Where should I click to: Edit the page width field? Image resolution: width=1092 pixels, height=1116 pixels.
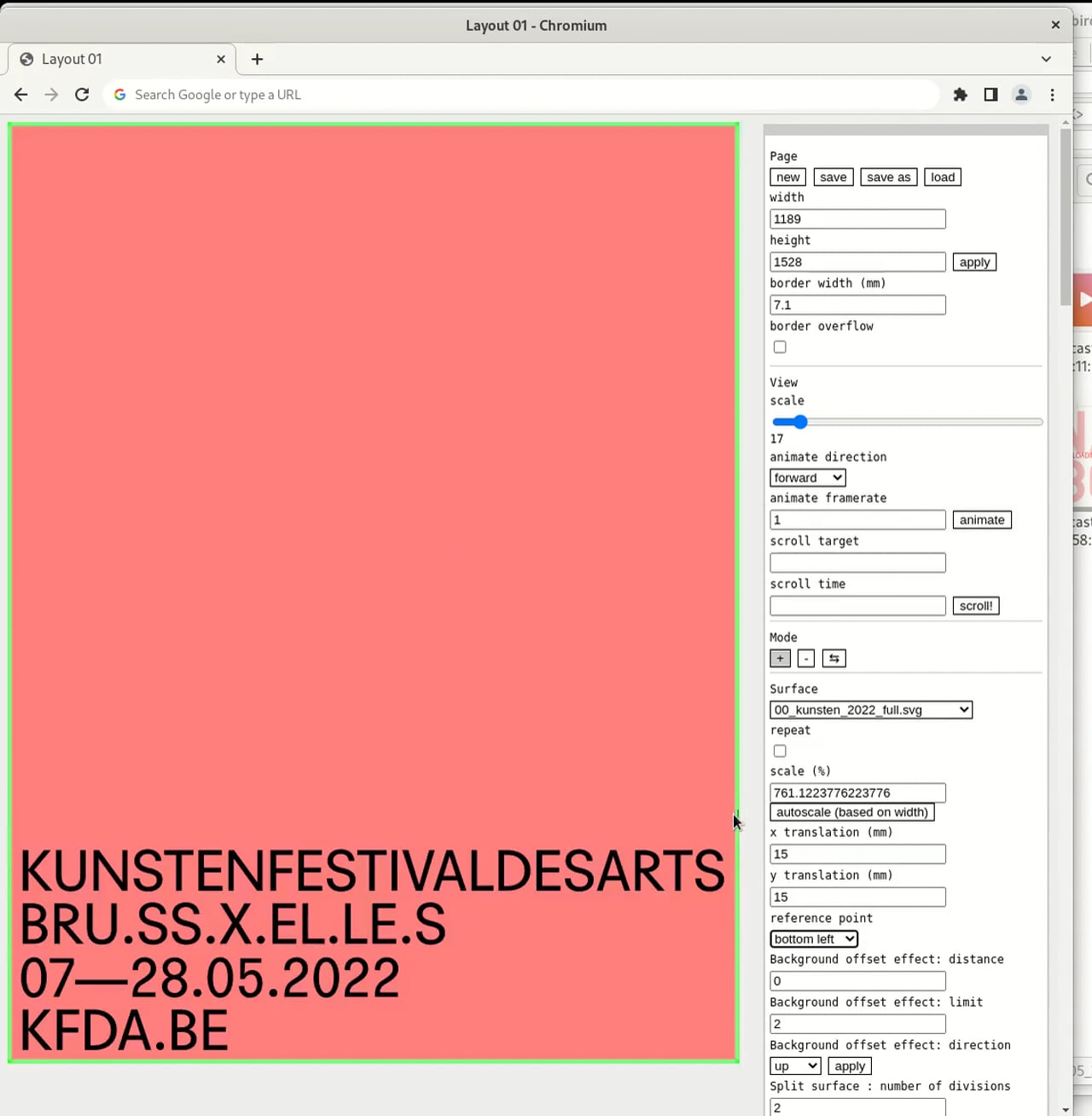pos(857,219)
